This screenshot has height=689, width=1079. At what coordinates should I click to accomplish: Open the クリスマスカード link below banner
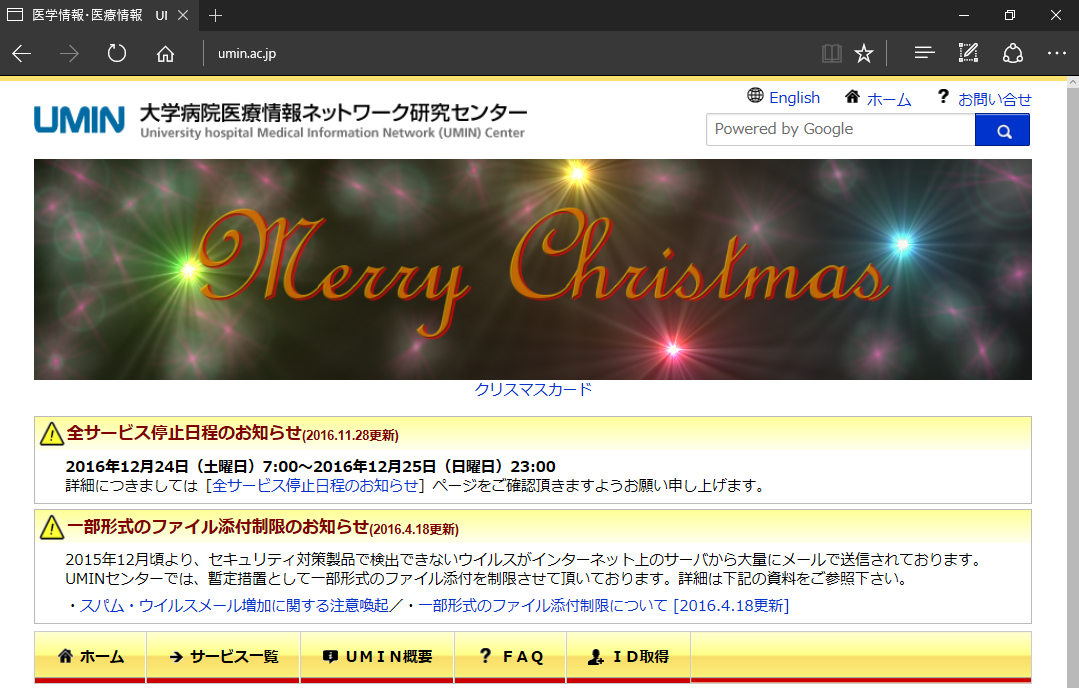(x=533, y=389)
